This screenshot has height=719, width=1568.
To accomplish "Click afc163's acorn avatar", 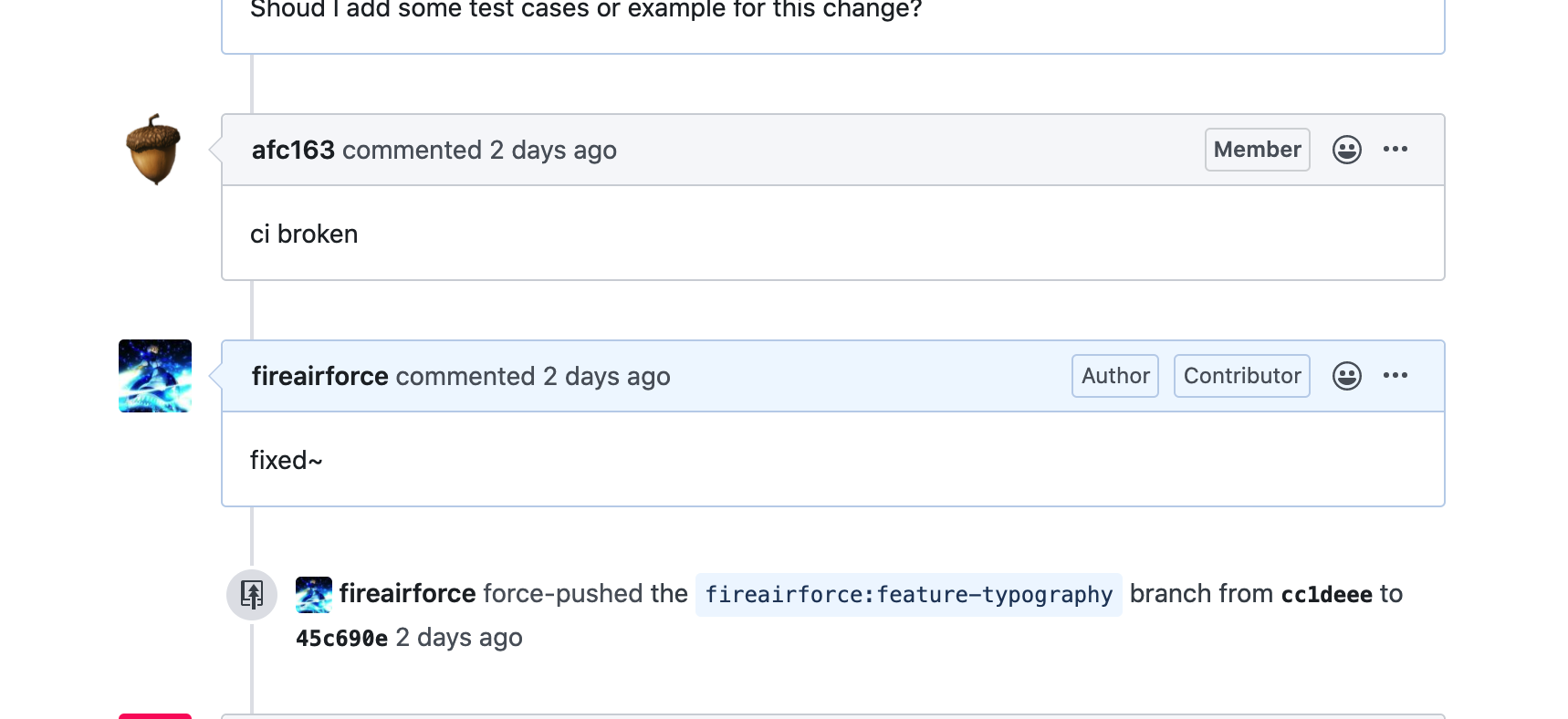I will coord(154,150).
